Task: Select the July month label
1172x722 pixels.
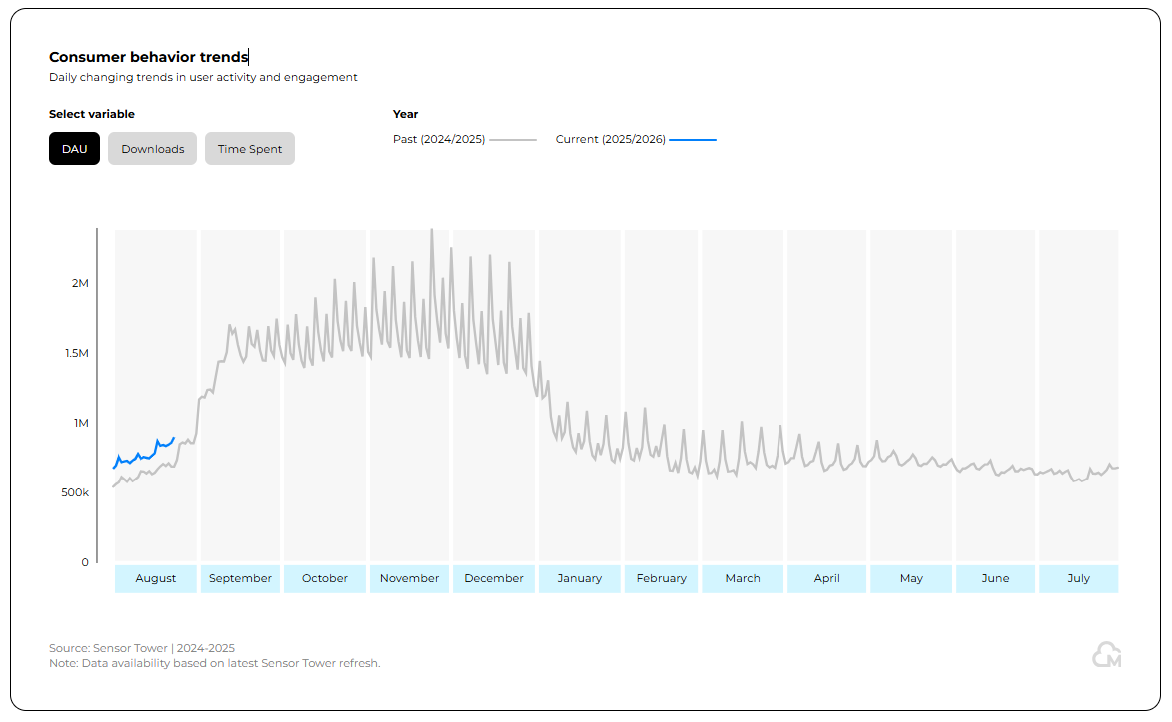Action: [x=1078, y=578]
